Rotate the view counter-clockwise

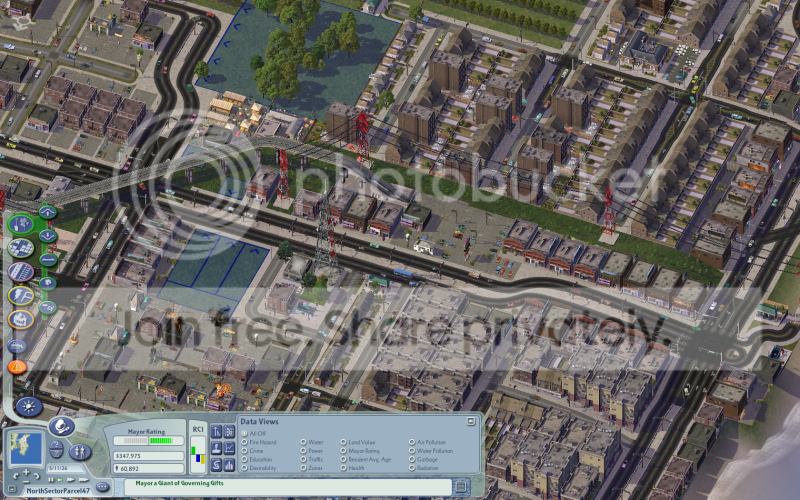point(15,476)
